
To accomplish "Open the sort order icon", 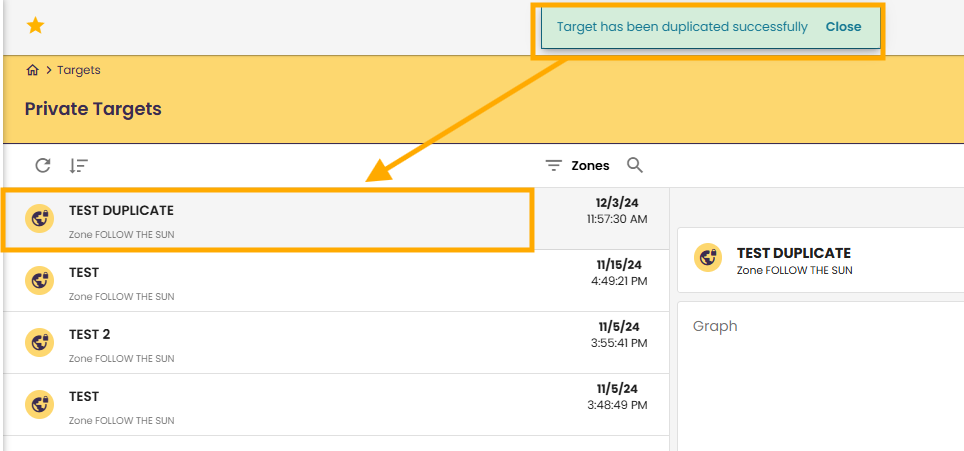I will (x=78, y=166).
